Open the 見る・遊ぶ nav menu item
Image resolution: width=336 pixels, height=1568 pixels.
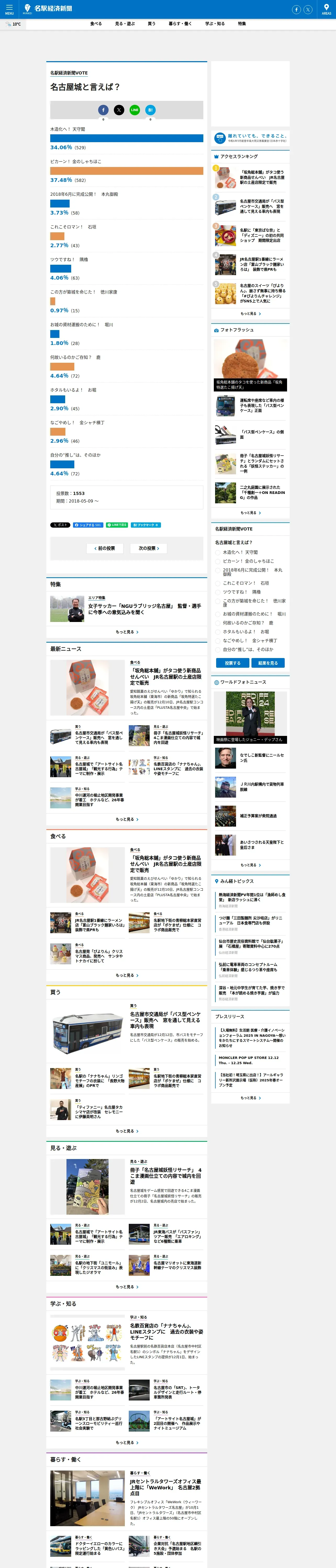point(125,24)
